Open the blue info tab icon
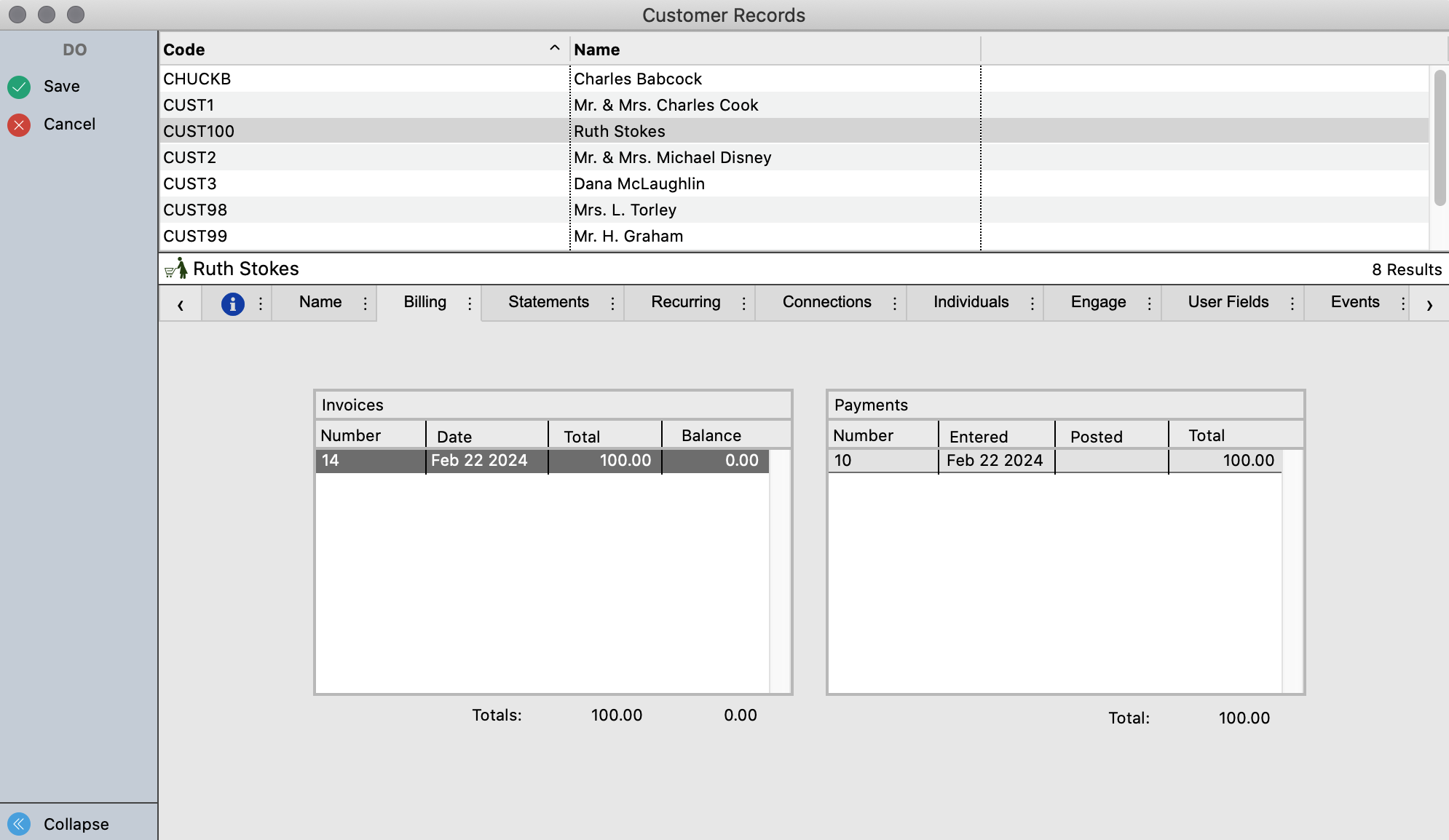 click(x=232, y=304)
